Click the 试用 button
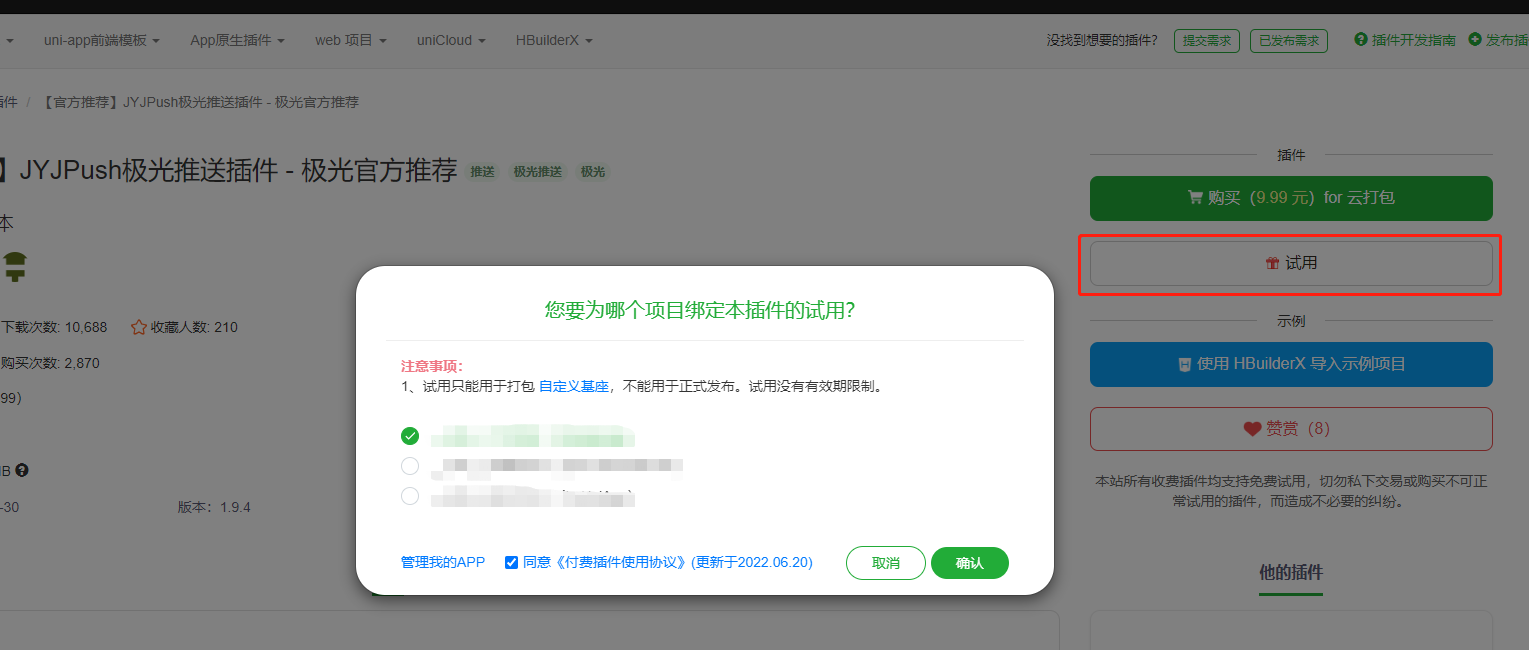The height and width of the screenshot is (650, 1529). (1291, 263)
